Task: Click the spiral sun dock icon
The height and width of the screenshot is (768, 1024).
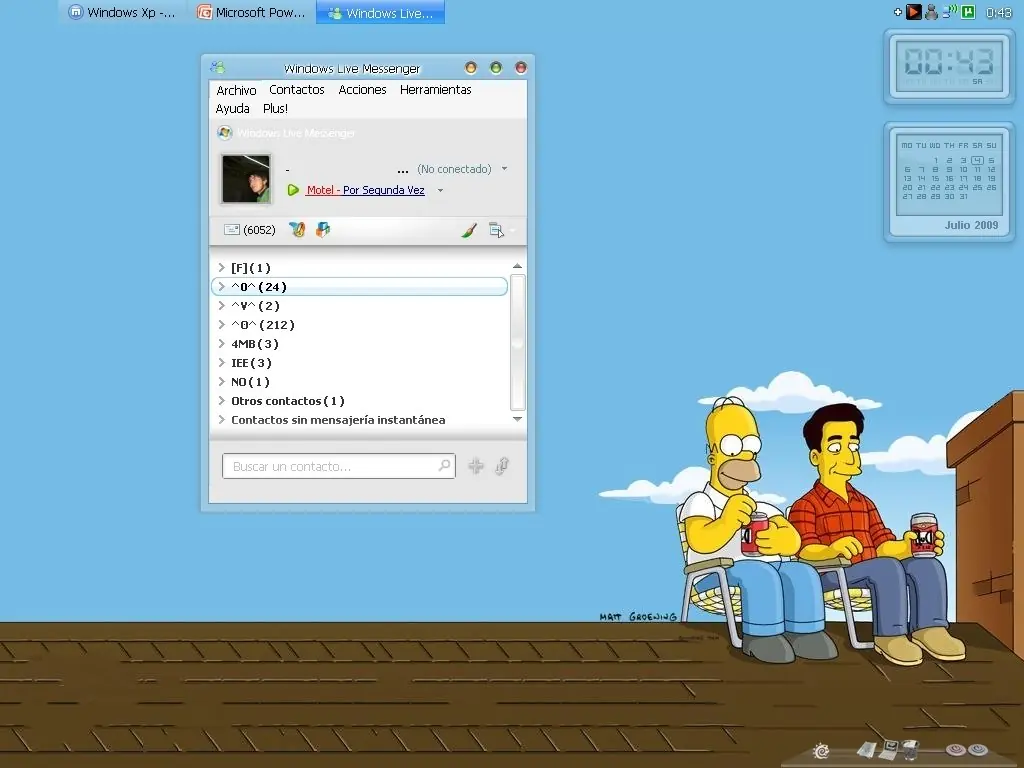Action: [822, 751]
